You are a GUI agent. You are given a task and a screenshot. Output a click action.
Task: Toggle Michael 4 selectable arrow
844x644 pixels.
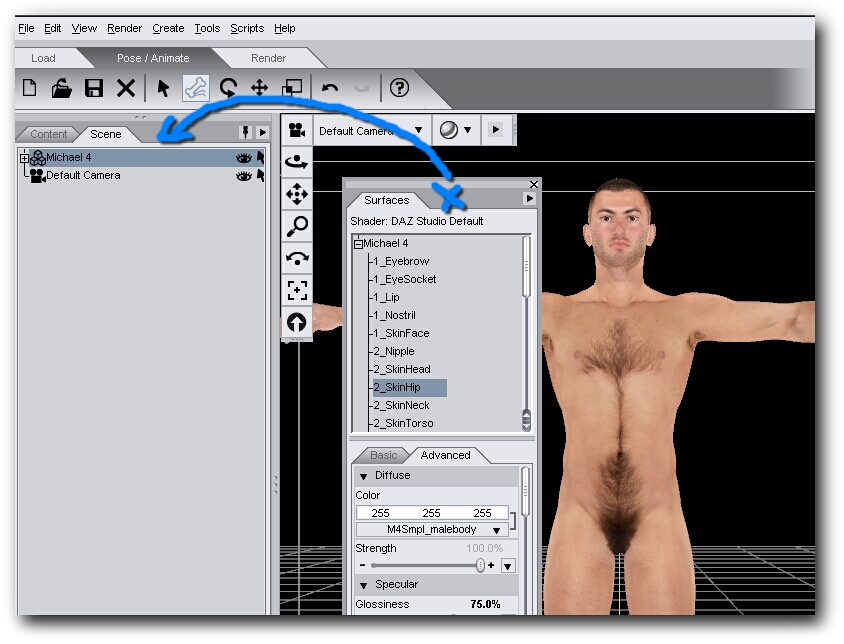coord(261,157)
